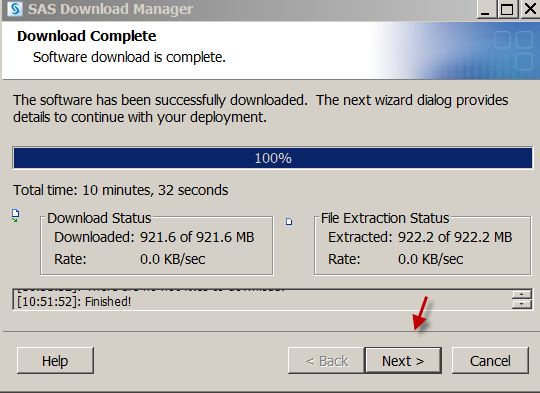Click the file extraction document icon
This screenshot has width=540, height=393.
pyautogui.click(x=289, y=221)
